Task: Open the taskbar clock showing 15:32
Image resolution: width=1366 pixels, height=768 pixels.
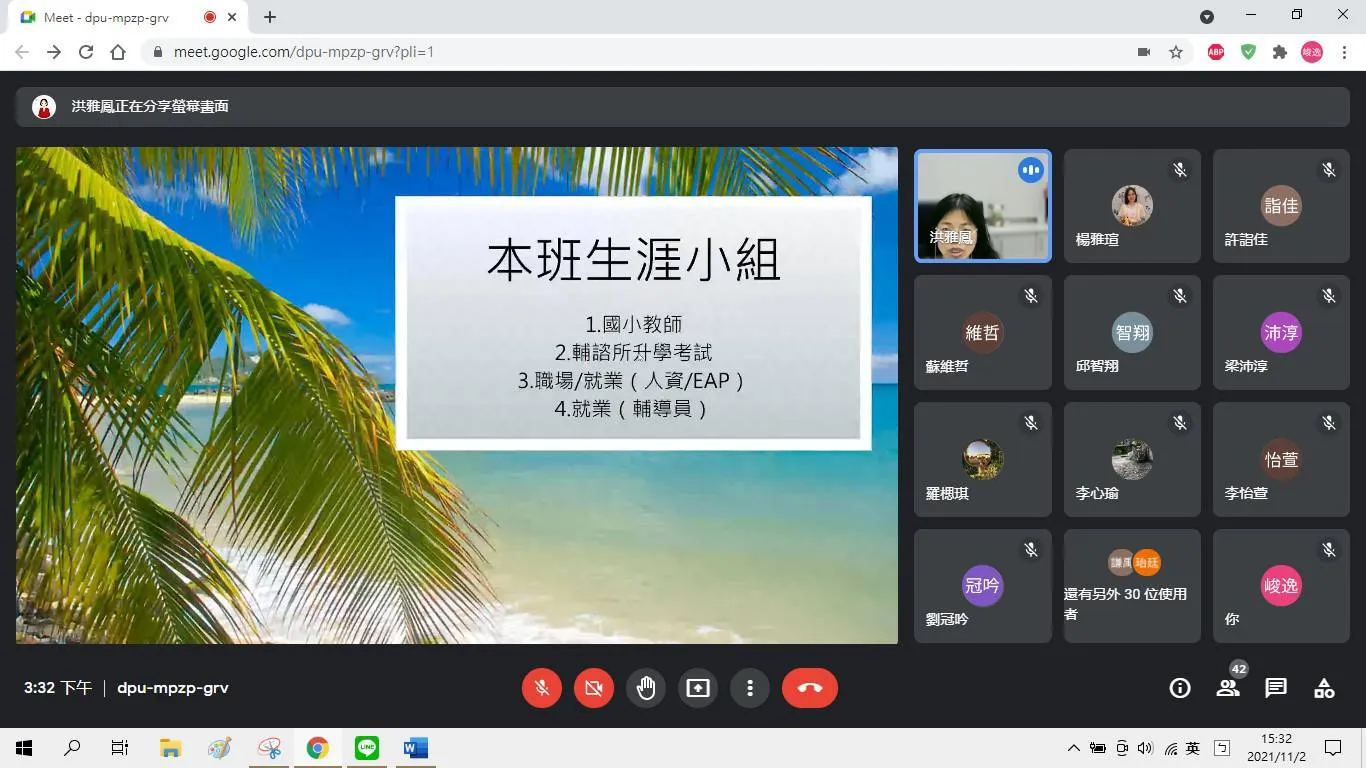Action: coord(1277,748)
